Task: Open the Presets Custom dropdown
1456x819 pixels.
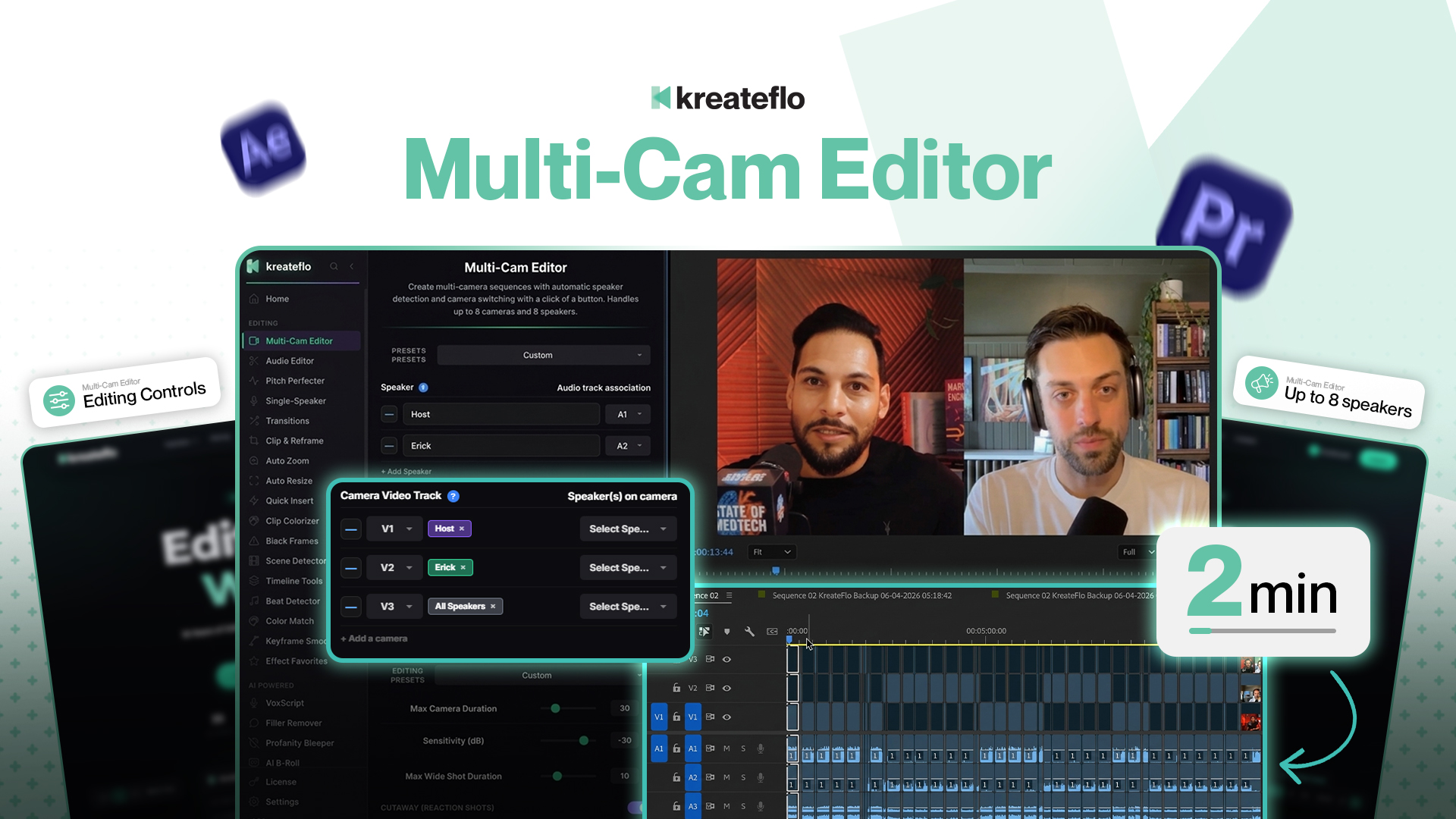Action: click(x=543, y=355)
